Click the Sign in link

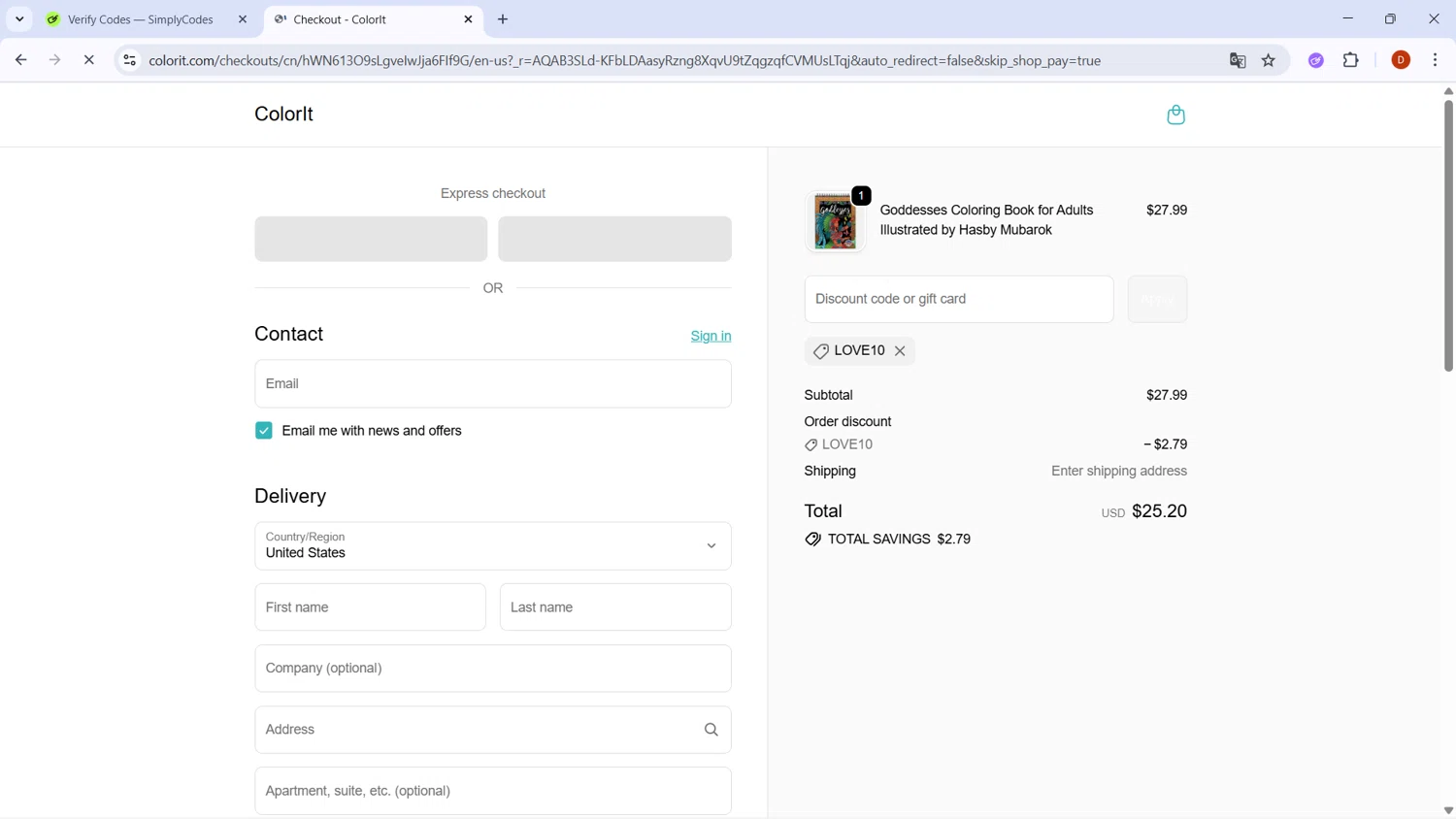(711, 336)
